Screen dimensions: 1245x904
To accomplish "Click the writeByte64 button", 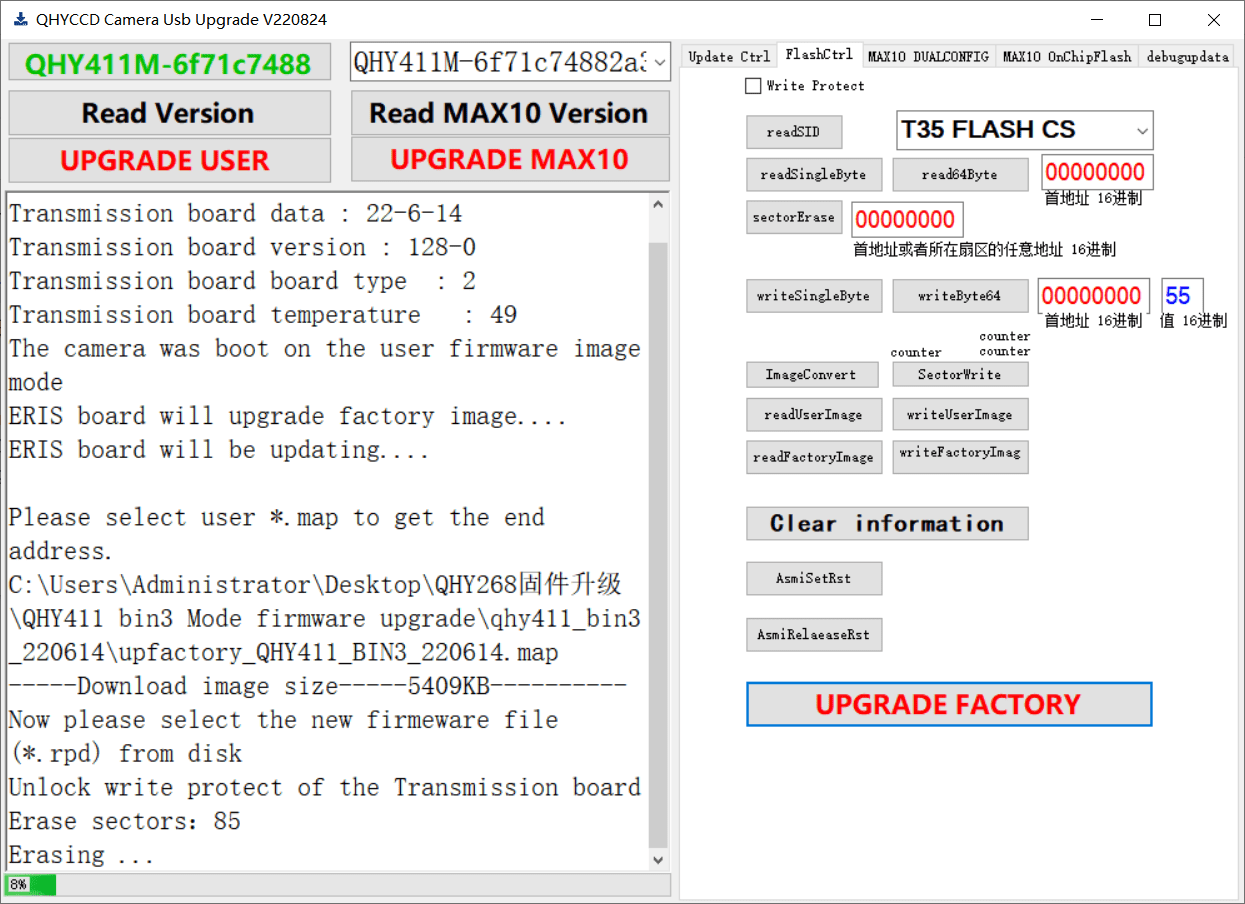I will [x=960, y=296].
